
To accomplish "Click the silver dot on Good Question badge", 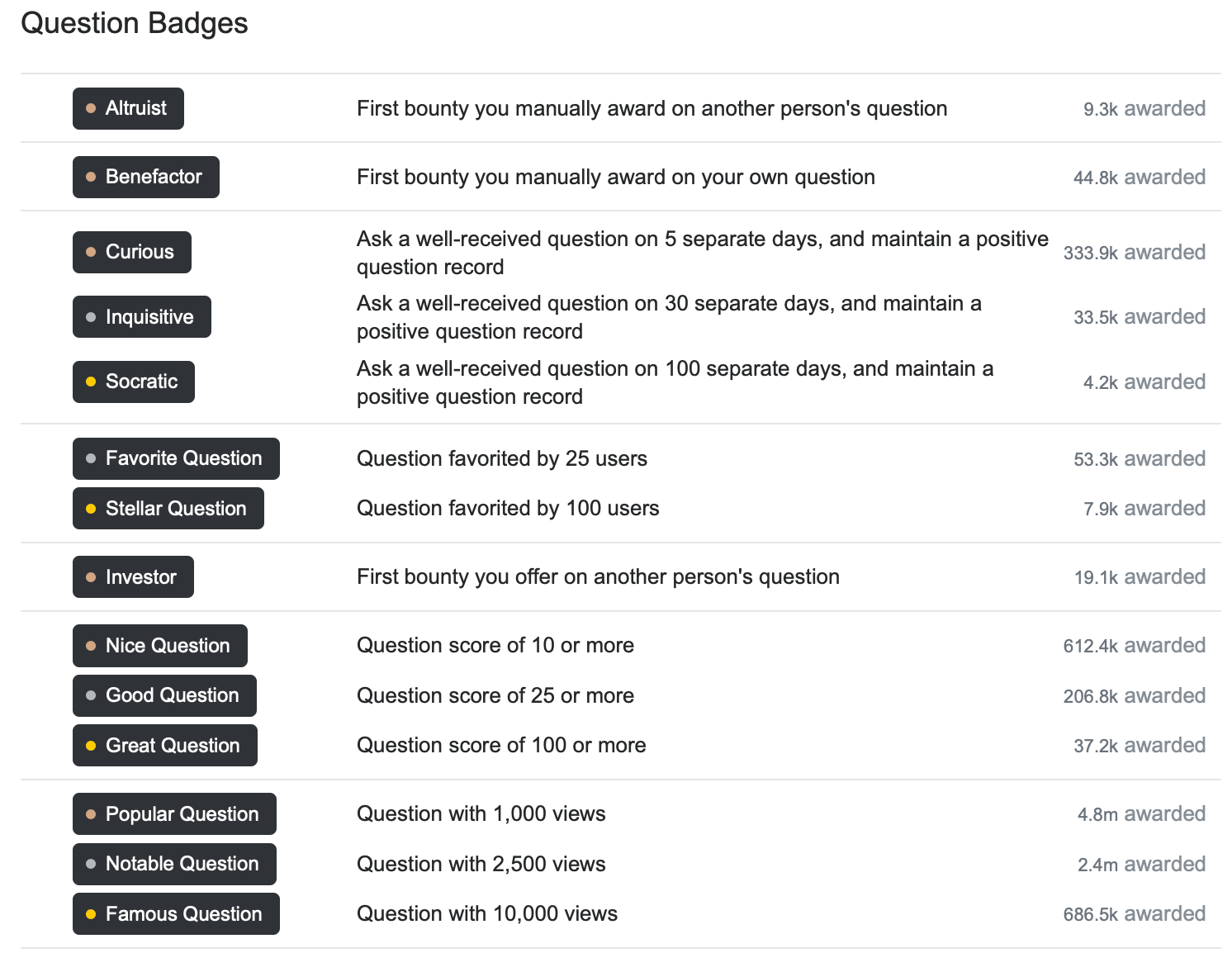I will click(x=91, y=696).
